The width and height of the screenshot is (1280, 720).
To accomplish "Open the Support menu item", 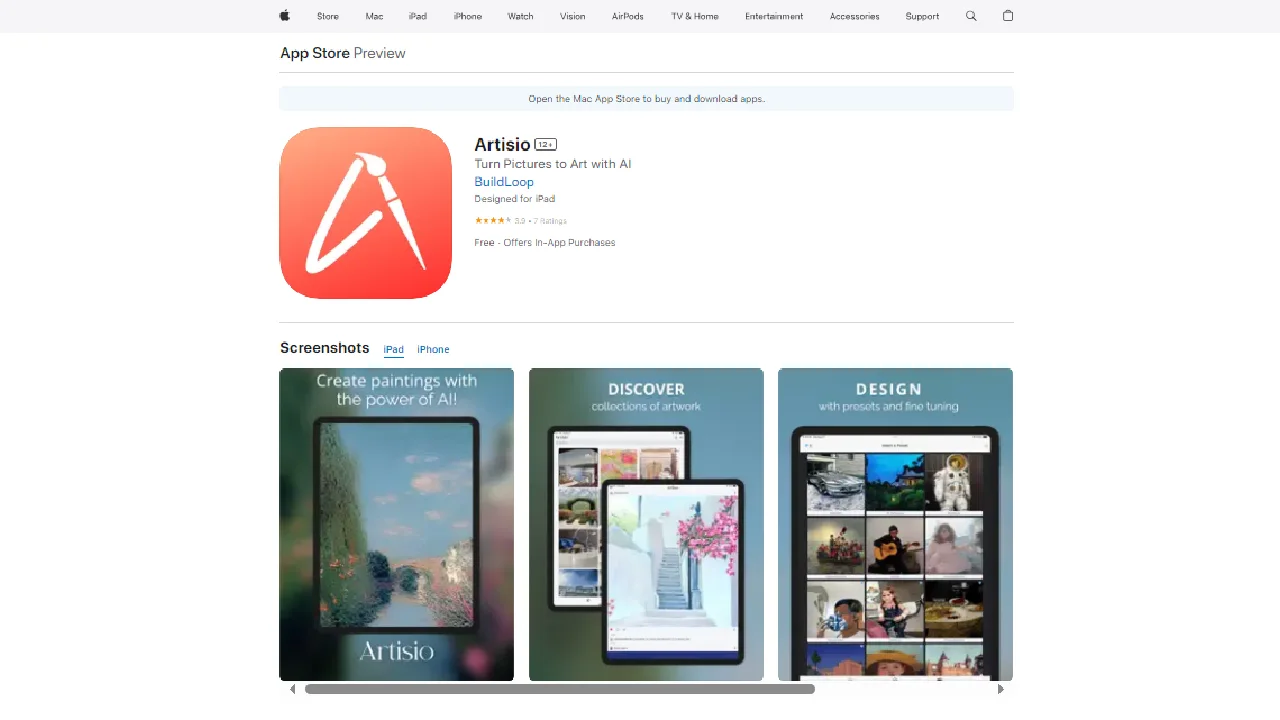I will (922, 16).
